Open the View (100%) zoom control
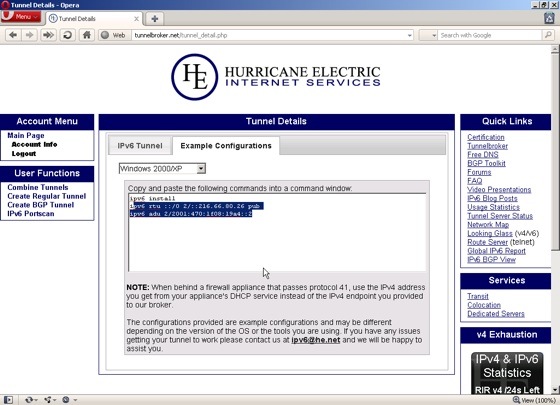Viewport: 560px width, 405px height. [x=534, y=400]
